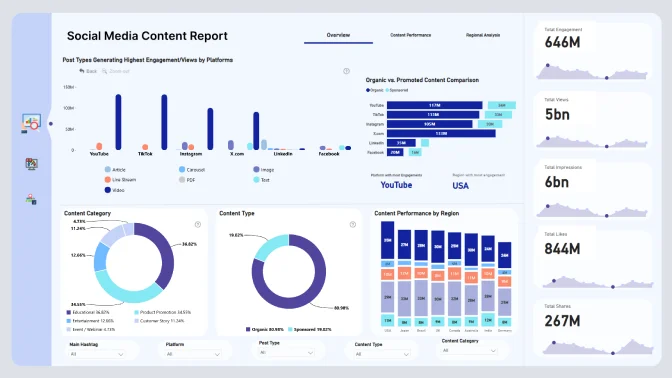Click the USA top region label
This screenshot has height=378, width=672.
click(461, 186)
